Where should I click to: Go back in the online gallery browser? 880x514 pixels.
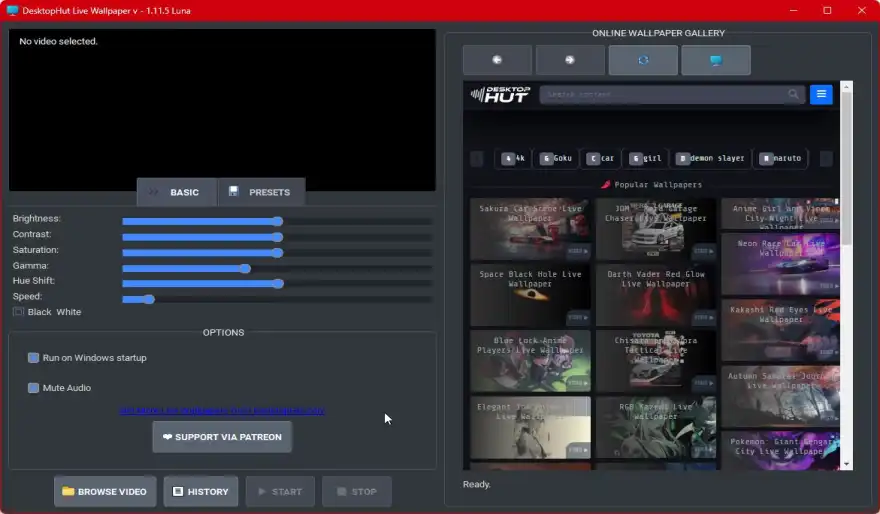[497, 60]
